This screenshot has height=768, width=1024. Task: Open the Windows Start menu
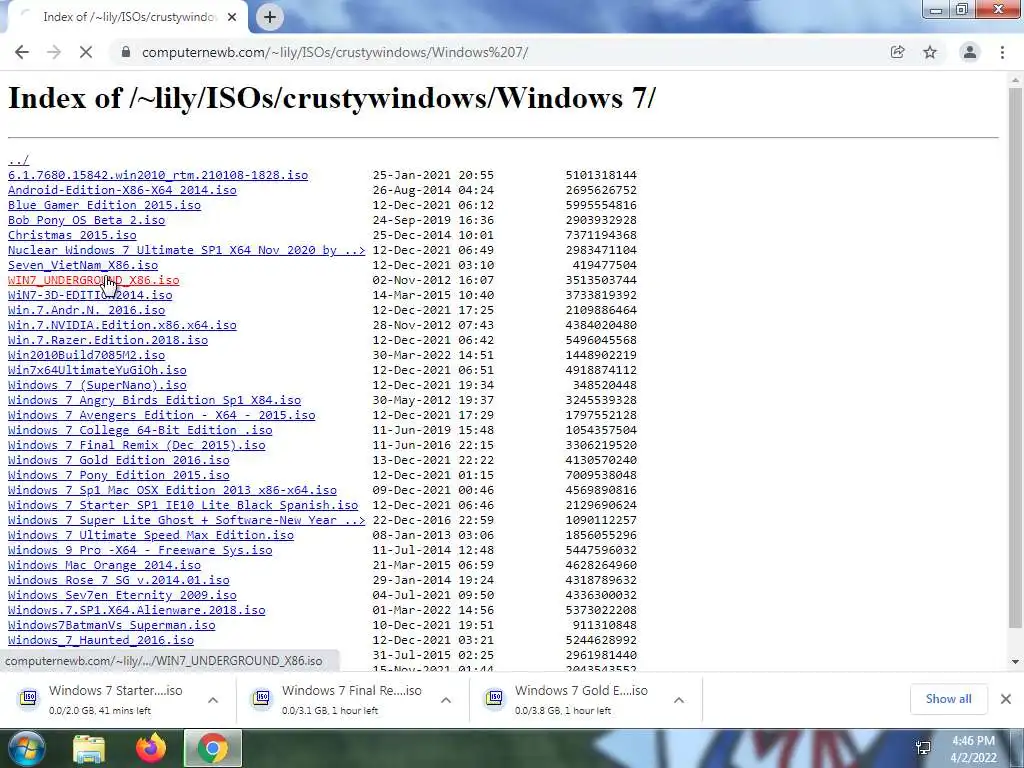tap(27, 748)
